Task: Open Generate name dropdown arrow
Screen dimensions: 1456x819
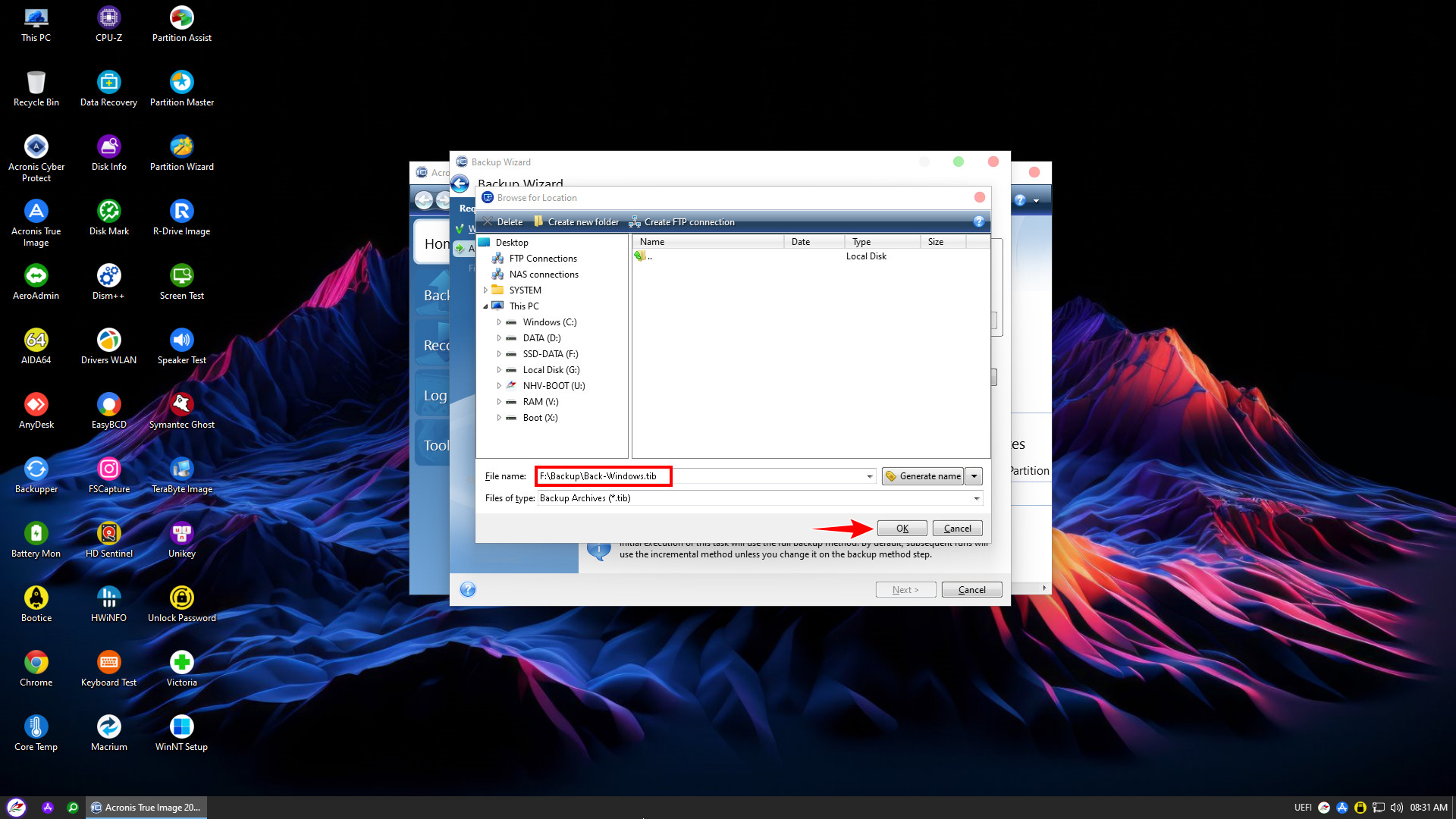Action: point(974,476)
